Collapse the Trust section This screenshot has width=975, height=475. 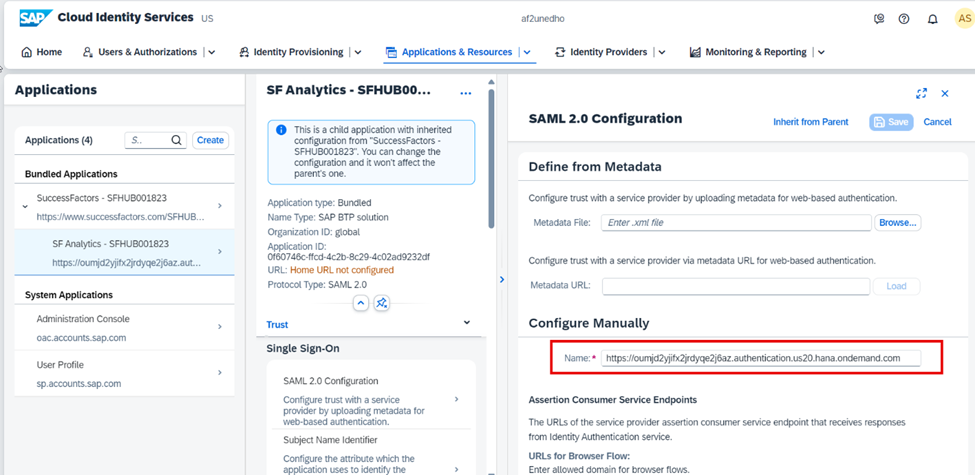[467, 323]
